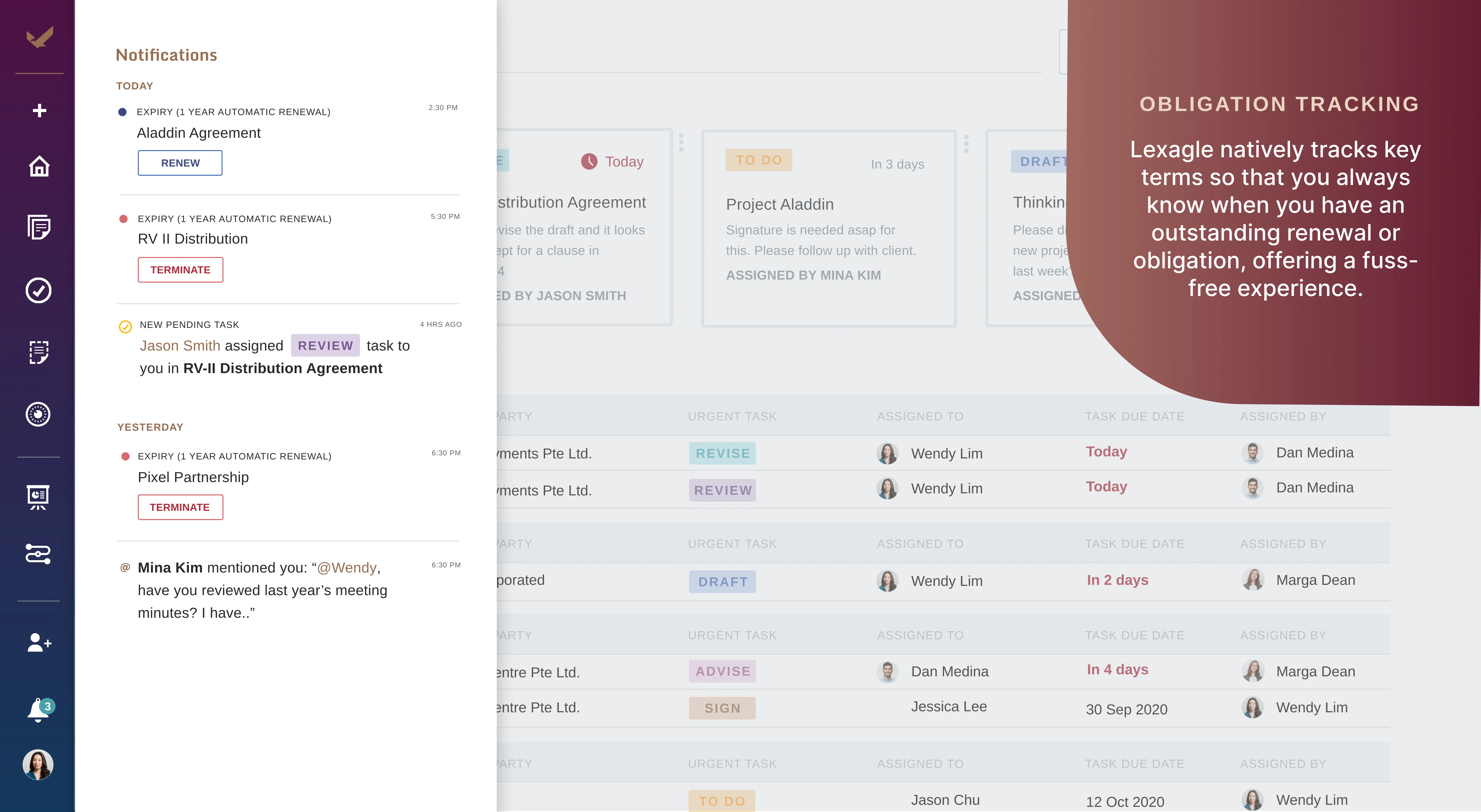Terminate the RV II Distribution agreement
Viewport: 1481px width, 812px height.
180,270
